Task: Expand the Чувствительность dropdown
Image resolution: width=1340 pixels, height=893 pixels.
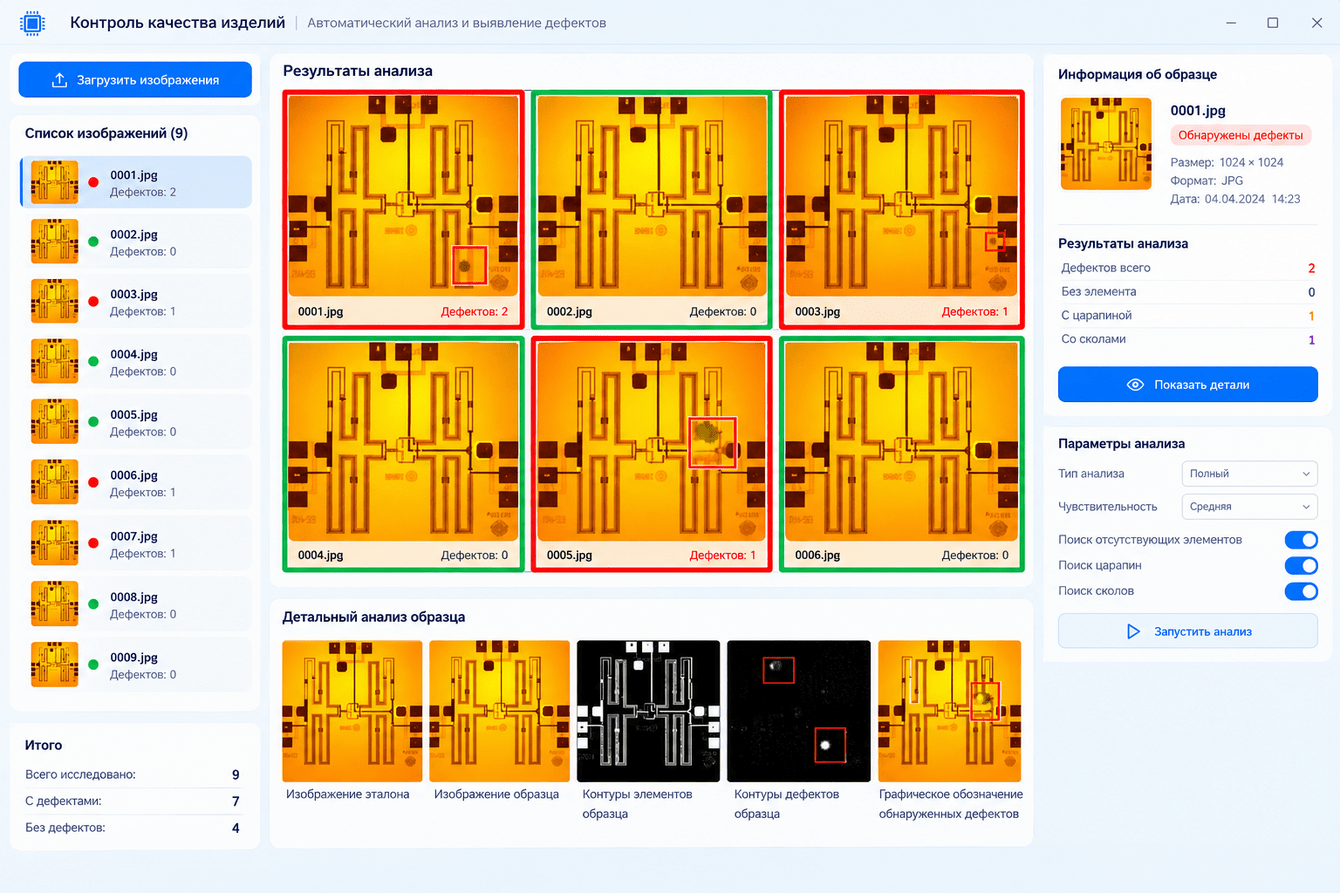Action: coord(1249,507)
